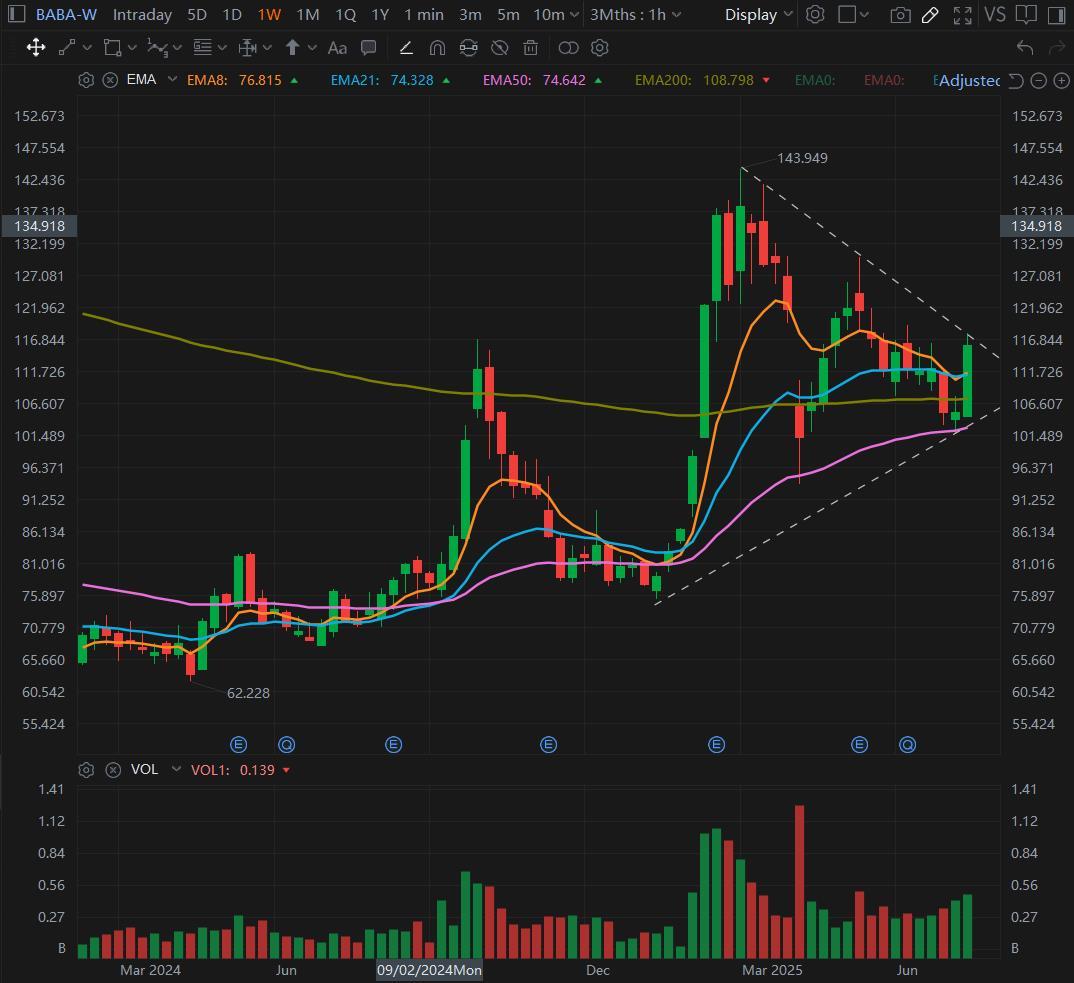
Task: Expand arrow marker tool options
Action: click(x=312, y=48)
